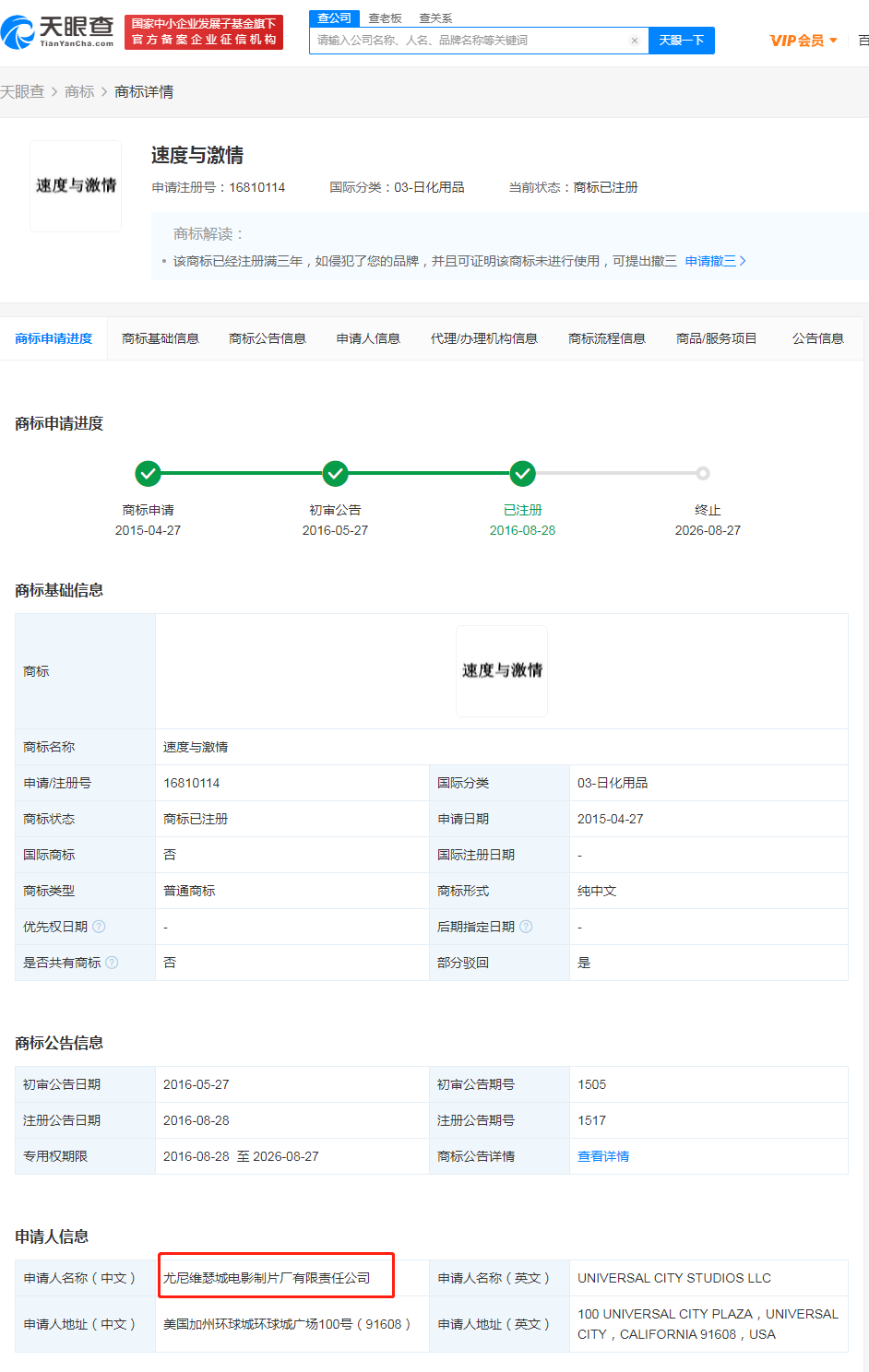Open the help icon beside 优先权日期

point(100,927)
